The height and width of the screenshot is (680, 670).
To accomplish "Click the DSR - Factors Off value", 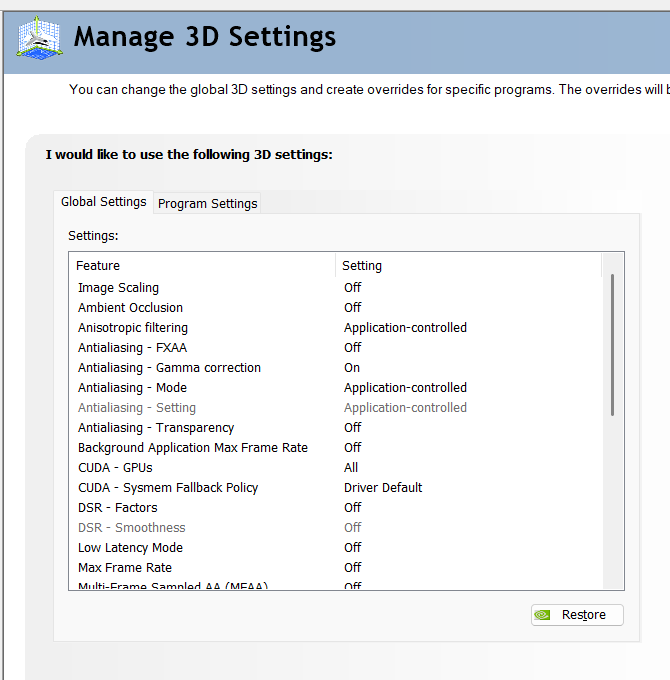I will point(353,507).
